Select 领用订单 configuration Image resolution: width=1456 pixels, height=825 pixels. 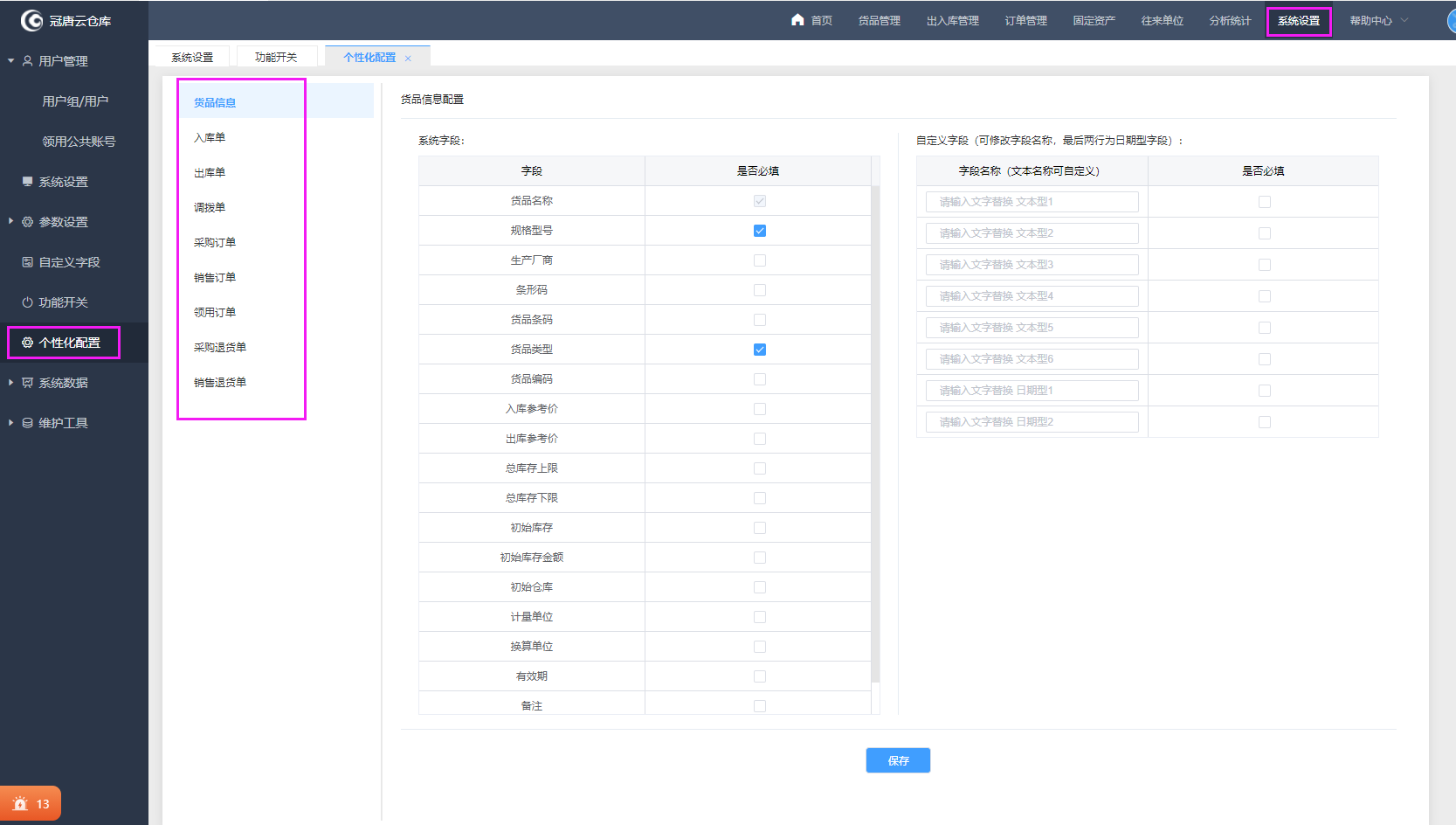[215, 312]
